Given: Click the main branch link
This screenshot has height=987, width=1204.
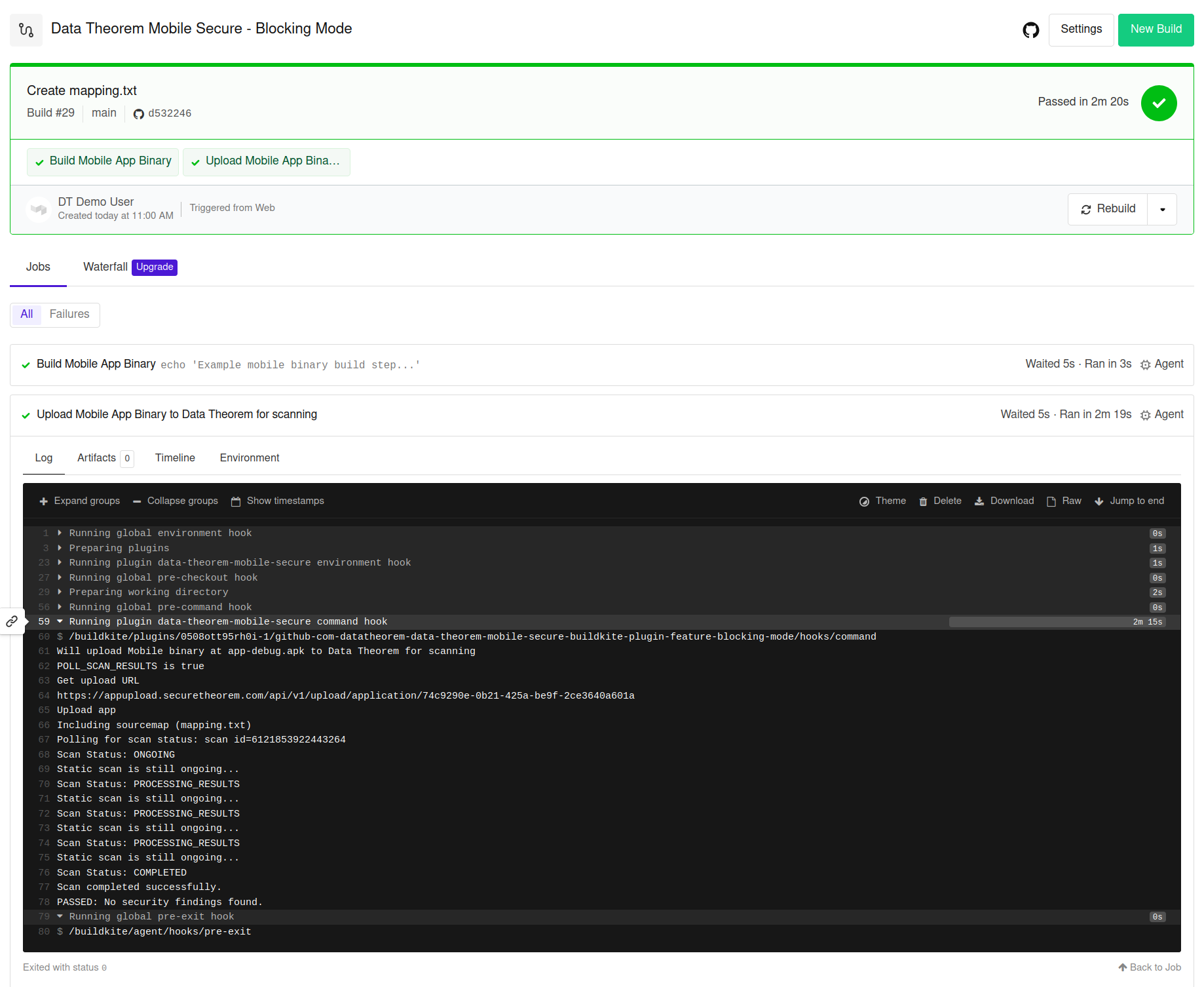Looking at the screenshot, I should [x=104, y=113].
